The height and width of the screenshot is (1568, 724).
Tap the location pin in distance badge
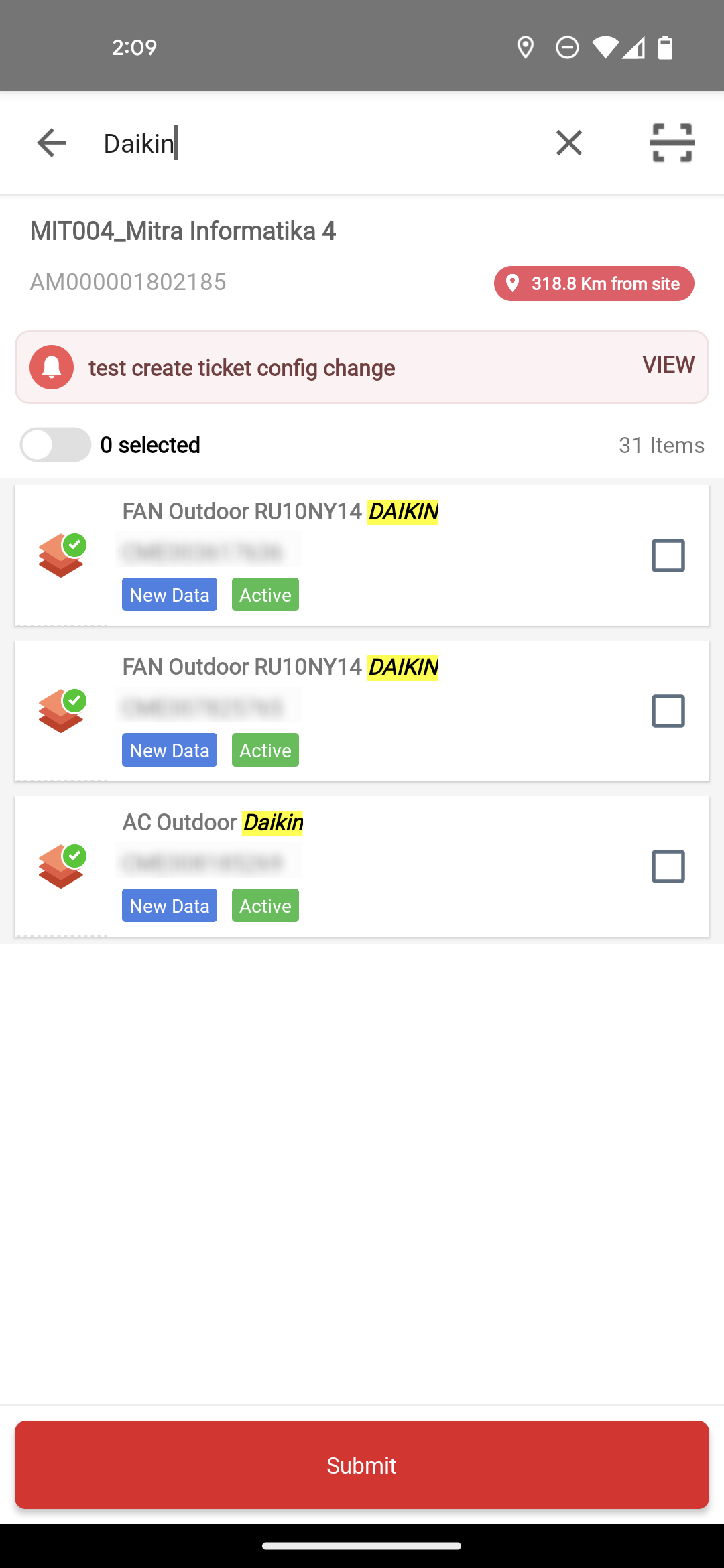click(x=512, y=283)
